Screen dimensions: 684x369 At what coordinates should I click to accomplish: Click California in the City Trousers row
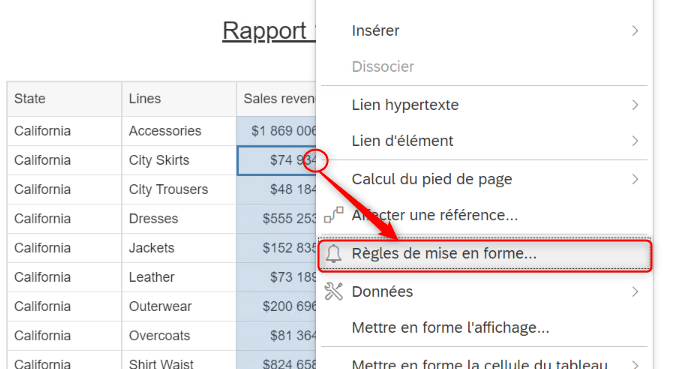pyautogui.click(x=64, y=189)
